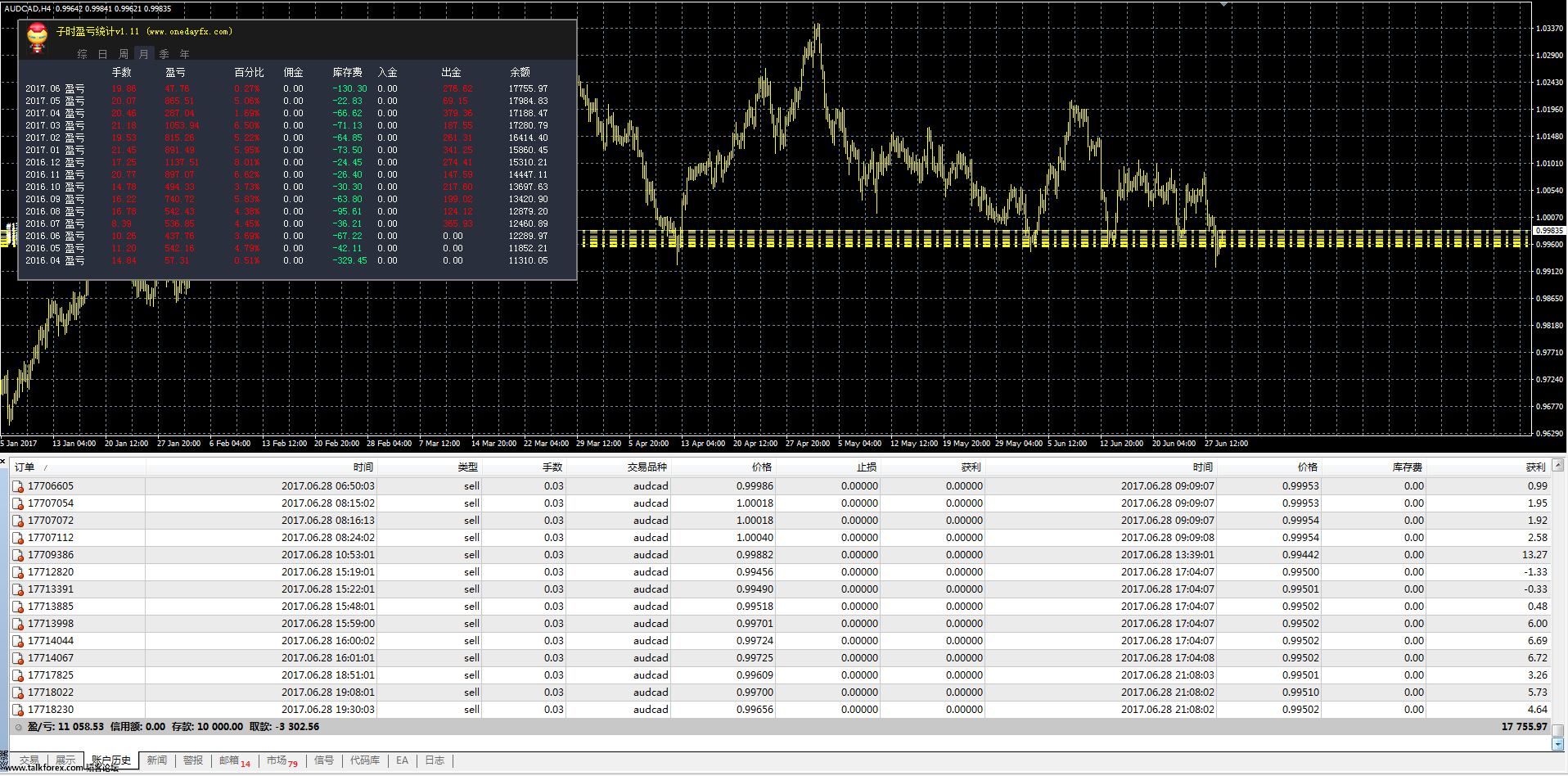Viewport: 1568px width, 776px height.
Task: Click the order icon for ticket 17707072
Action: (x=18, y=521)
